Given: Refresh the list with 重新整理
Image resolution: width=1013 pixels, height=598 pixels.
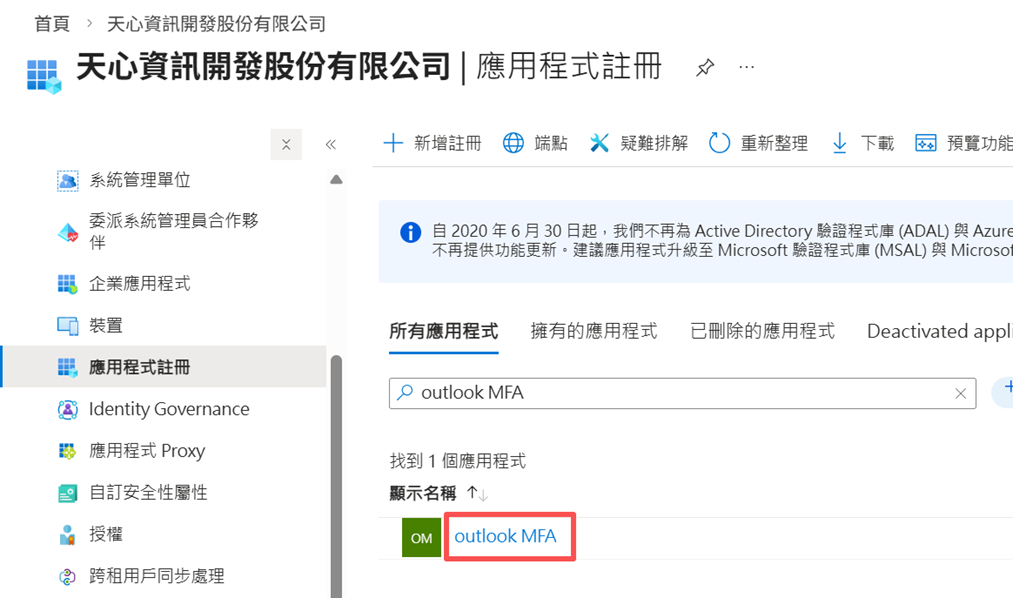Looking at the screenshot, I should [758, 143].
